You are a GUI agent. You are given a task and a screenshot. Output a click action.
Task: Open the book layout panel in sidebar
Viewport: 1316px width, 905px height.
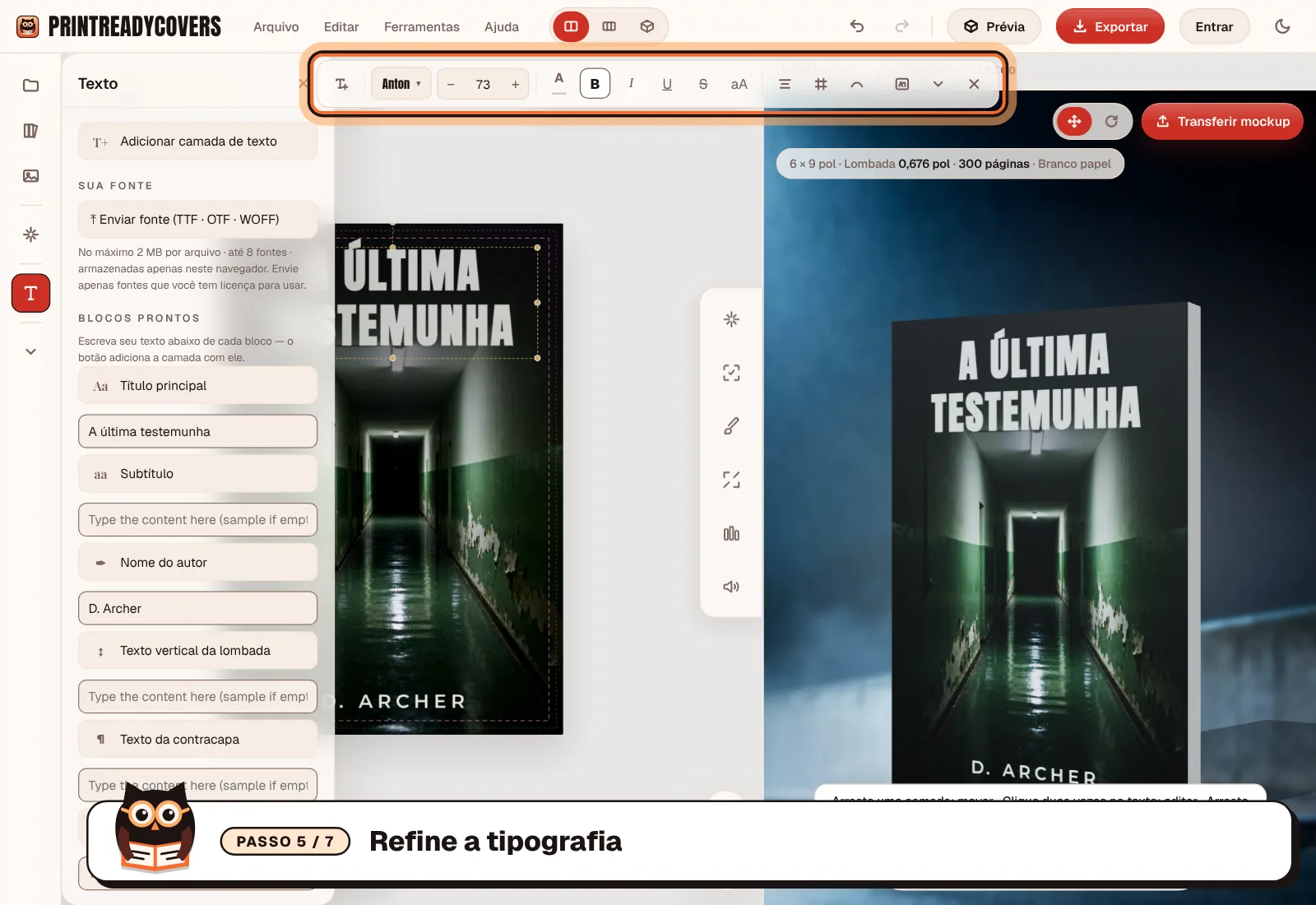[30, 131]
